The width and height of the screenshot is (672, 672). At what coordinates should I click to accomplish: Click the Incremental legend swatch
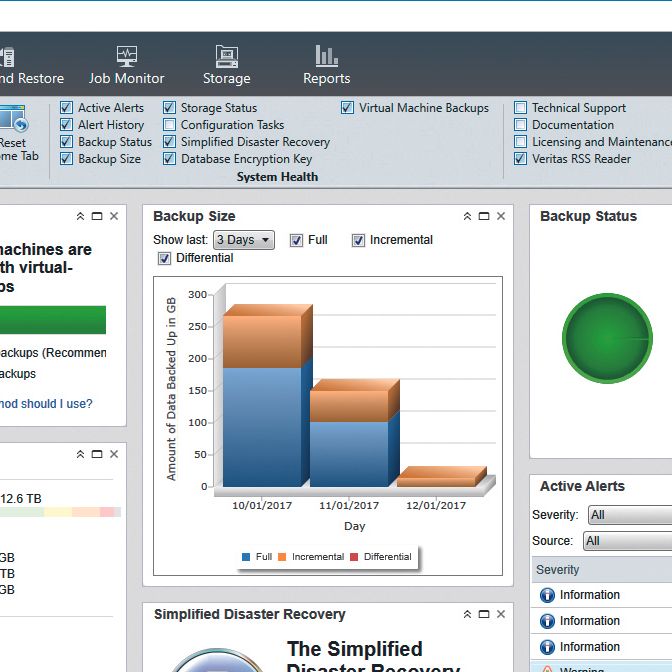pyautogui.click(x=282, y=557)
